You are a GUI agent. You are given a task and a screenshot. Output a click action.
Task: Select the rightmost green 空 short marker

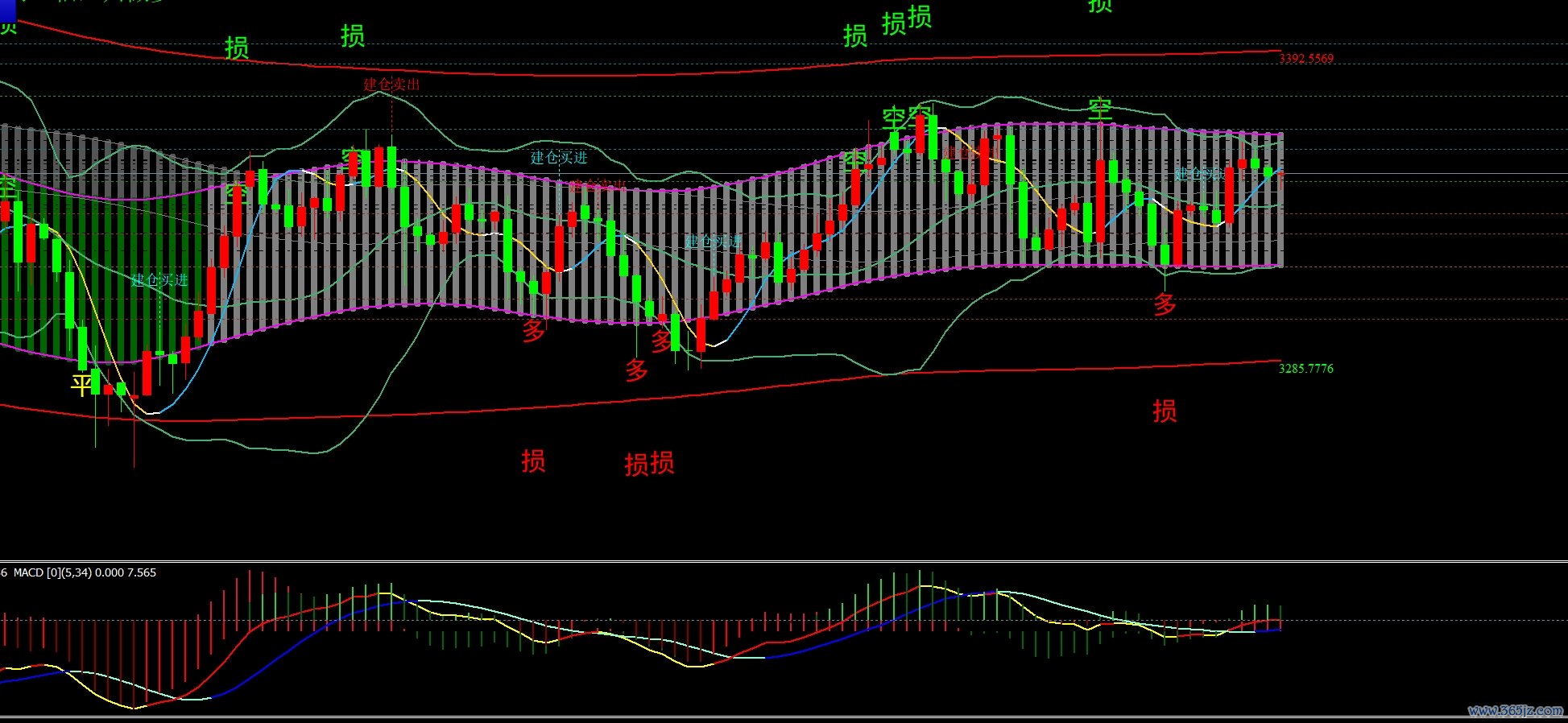click(1100, 109)
